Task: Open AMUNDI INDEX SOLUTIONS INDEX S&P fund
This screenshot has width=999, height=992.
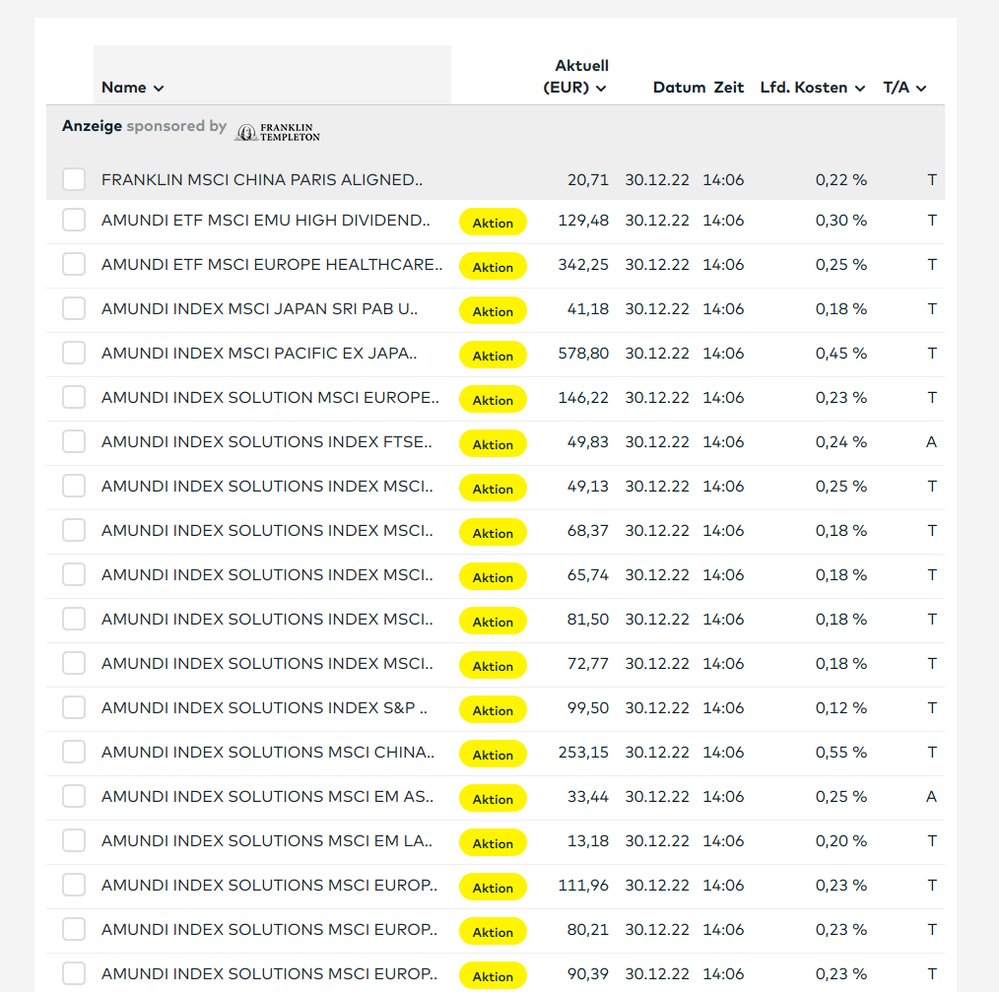Action: click(264, 708)
